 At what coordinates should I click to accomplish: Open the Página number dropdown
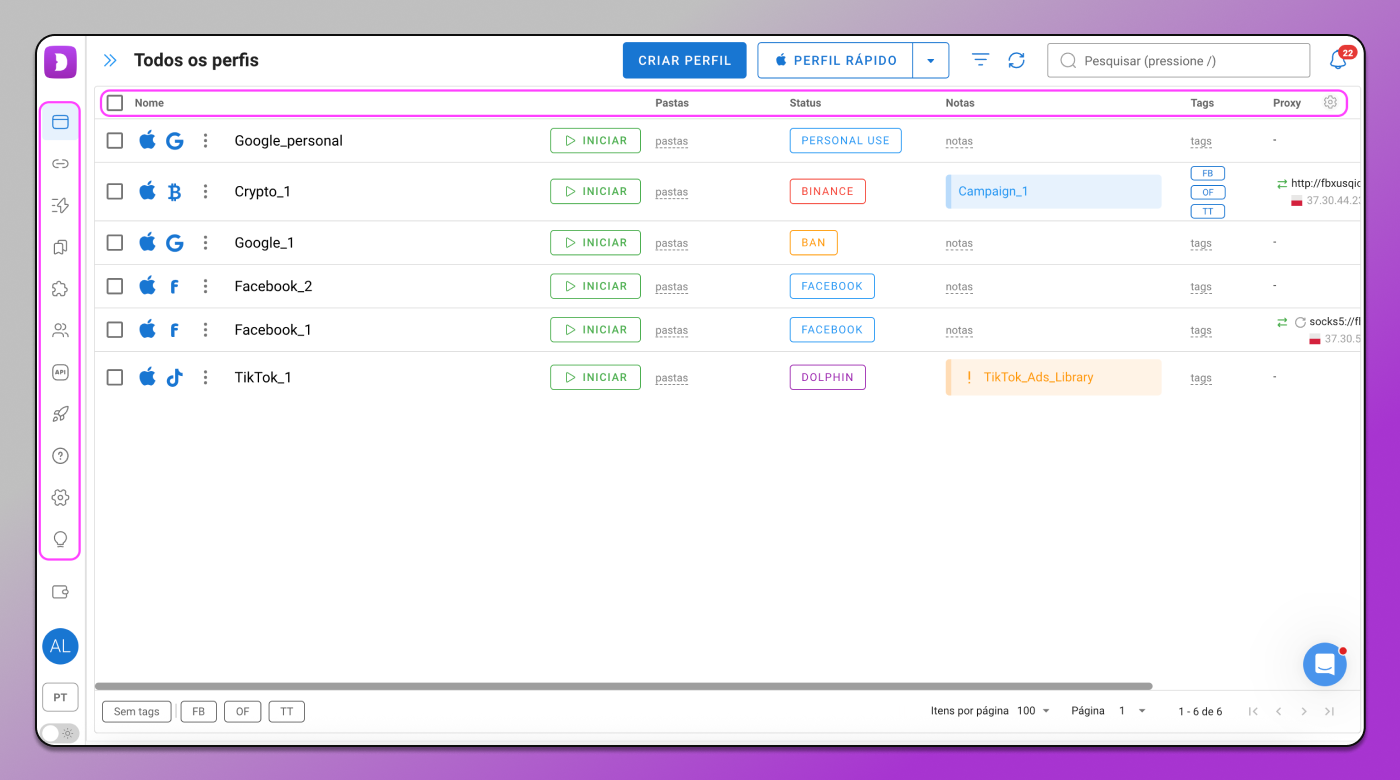(x=1132, y=711)
